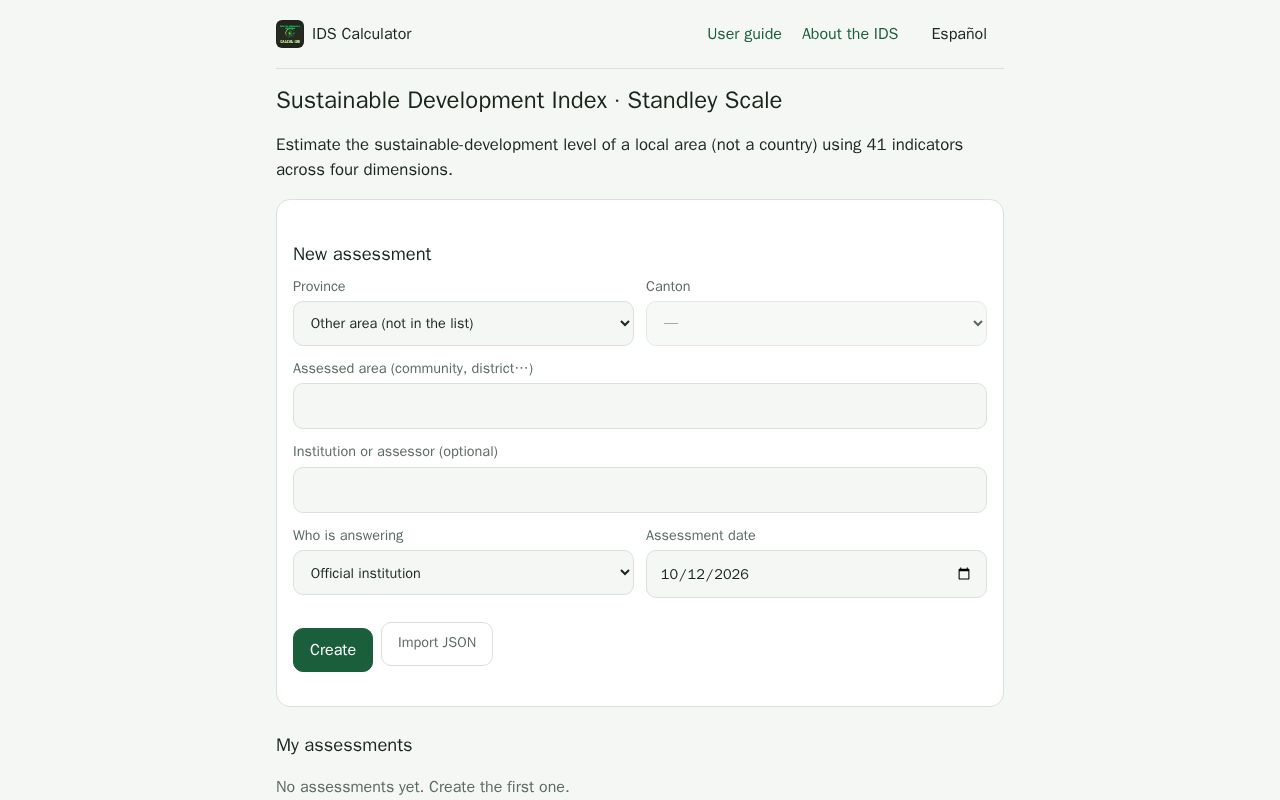
Task: Expand the Who is answering dropdown
Action: click(463, 573)
